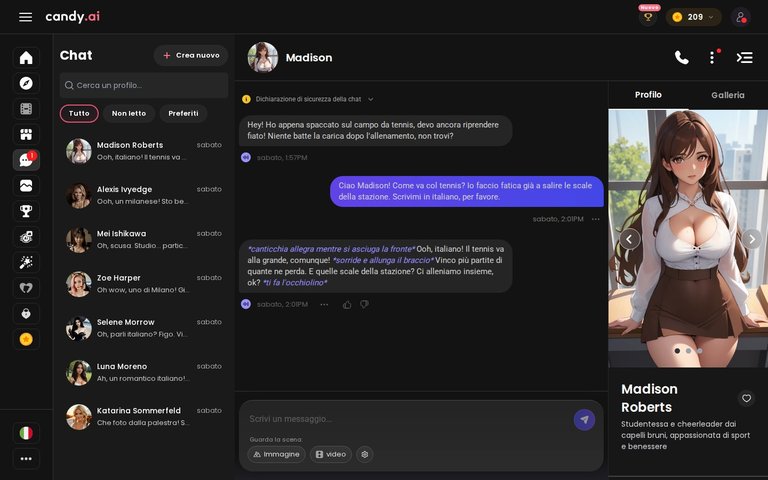The image size is (768, 480).
Task: Open the user account icon
Action: (x=741, y=17)
